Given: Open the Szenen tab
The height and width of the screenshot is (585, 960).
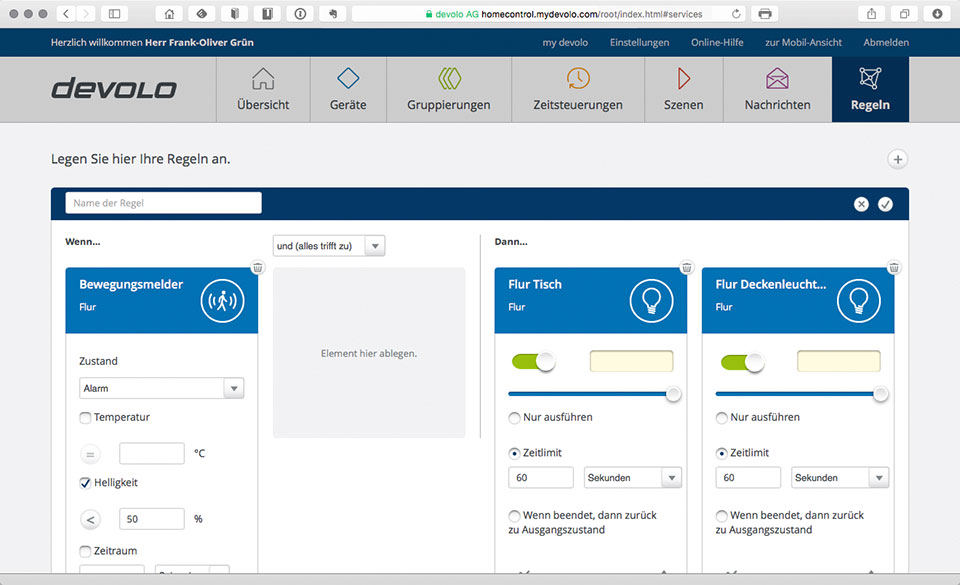Looking at the screenshot, I should pyautogui.click(x=683, y=89).
